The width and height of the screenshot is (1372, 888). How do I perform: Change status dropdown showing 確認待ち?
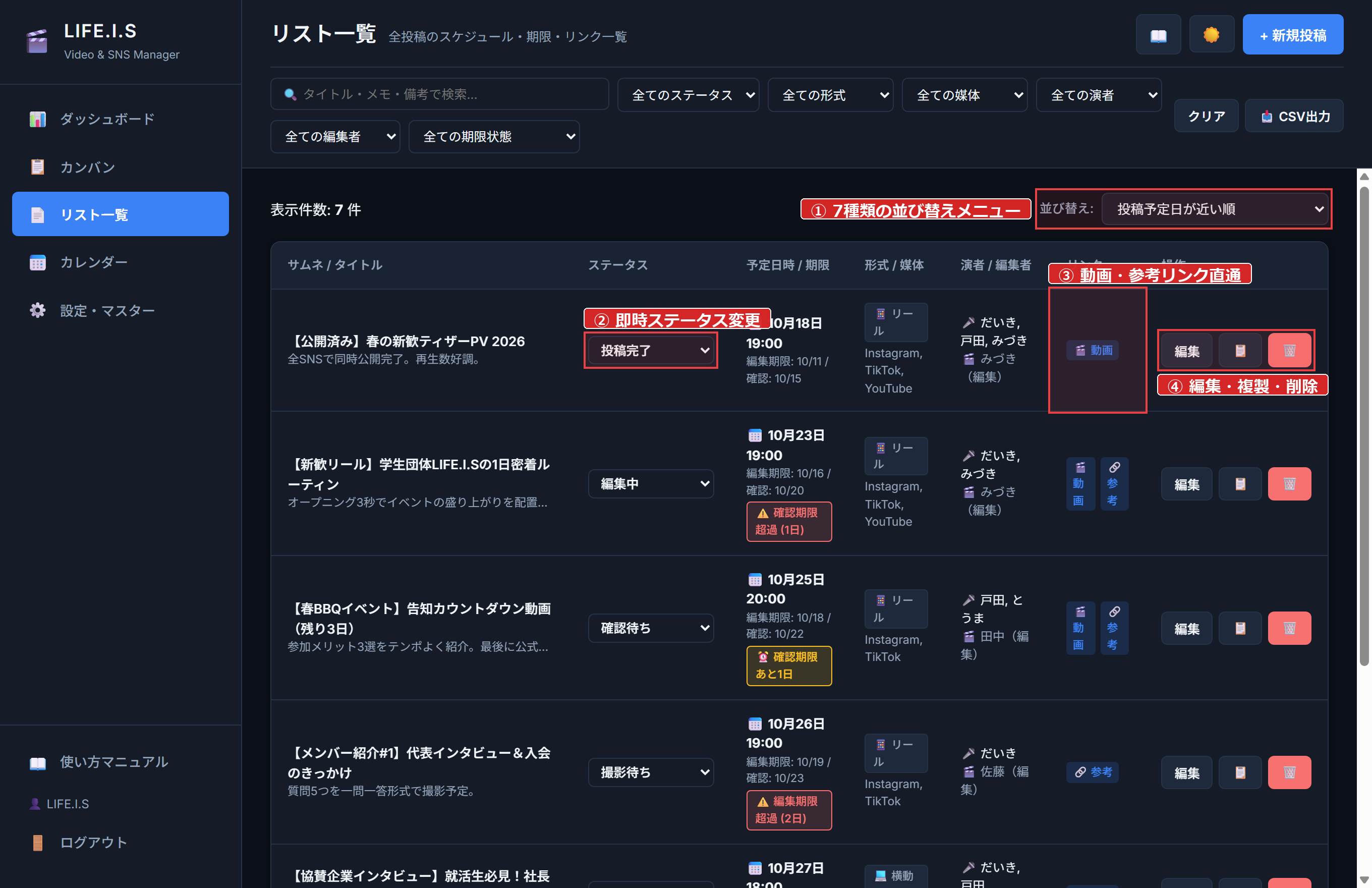[x=651, y=628]
